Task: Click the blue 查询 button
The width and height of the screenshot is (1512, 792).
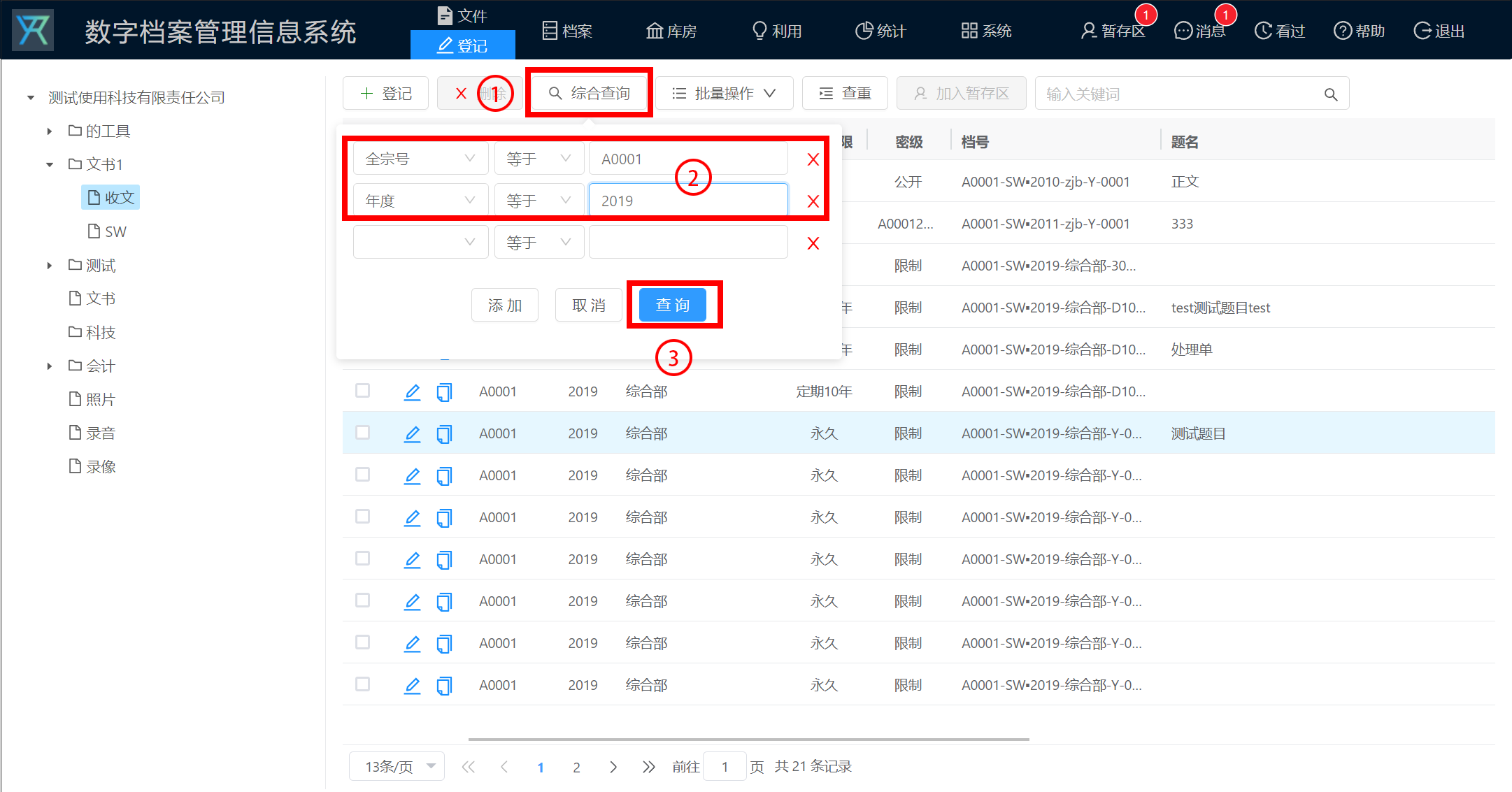Action: [673, 305]
